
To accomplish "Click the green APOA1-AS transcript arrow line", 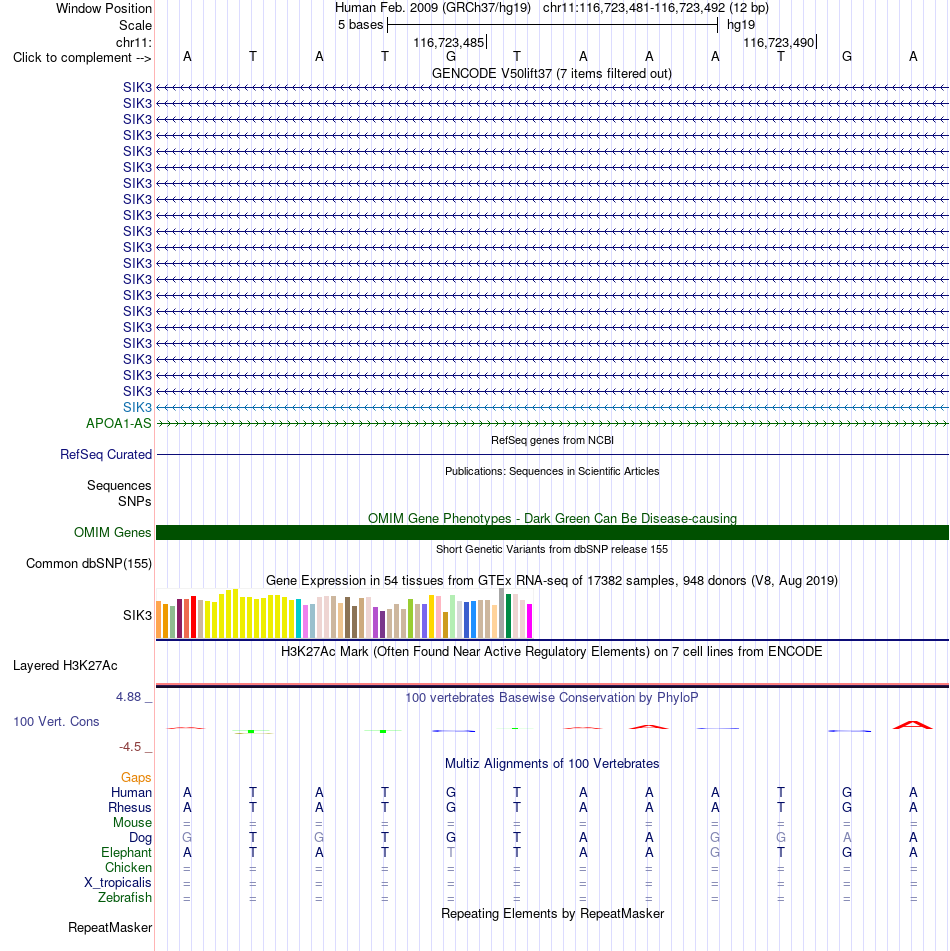I will [x=552, y=423].
